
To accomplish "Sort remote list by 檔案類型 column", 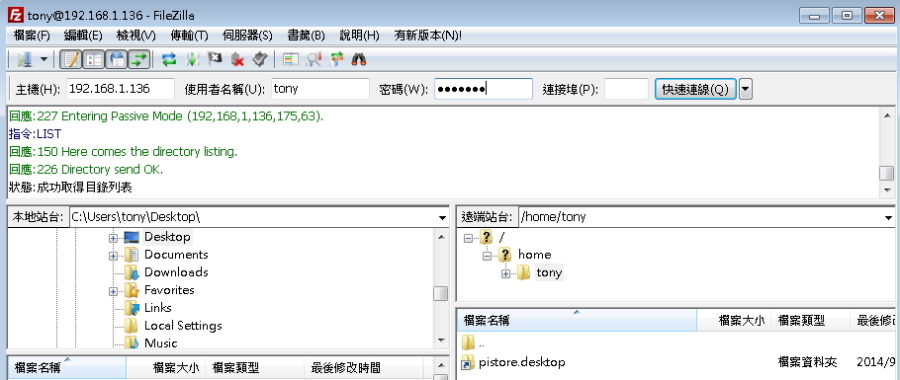I will pos(810,320).
